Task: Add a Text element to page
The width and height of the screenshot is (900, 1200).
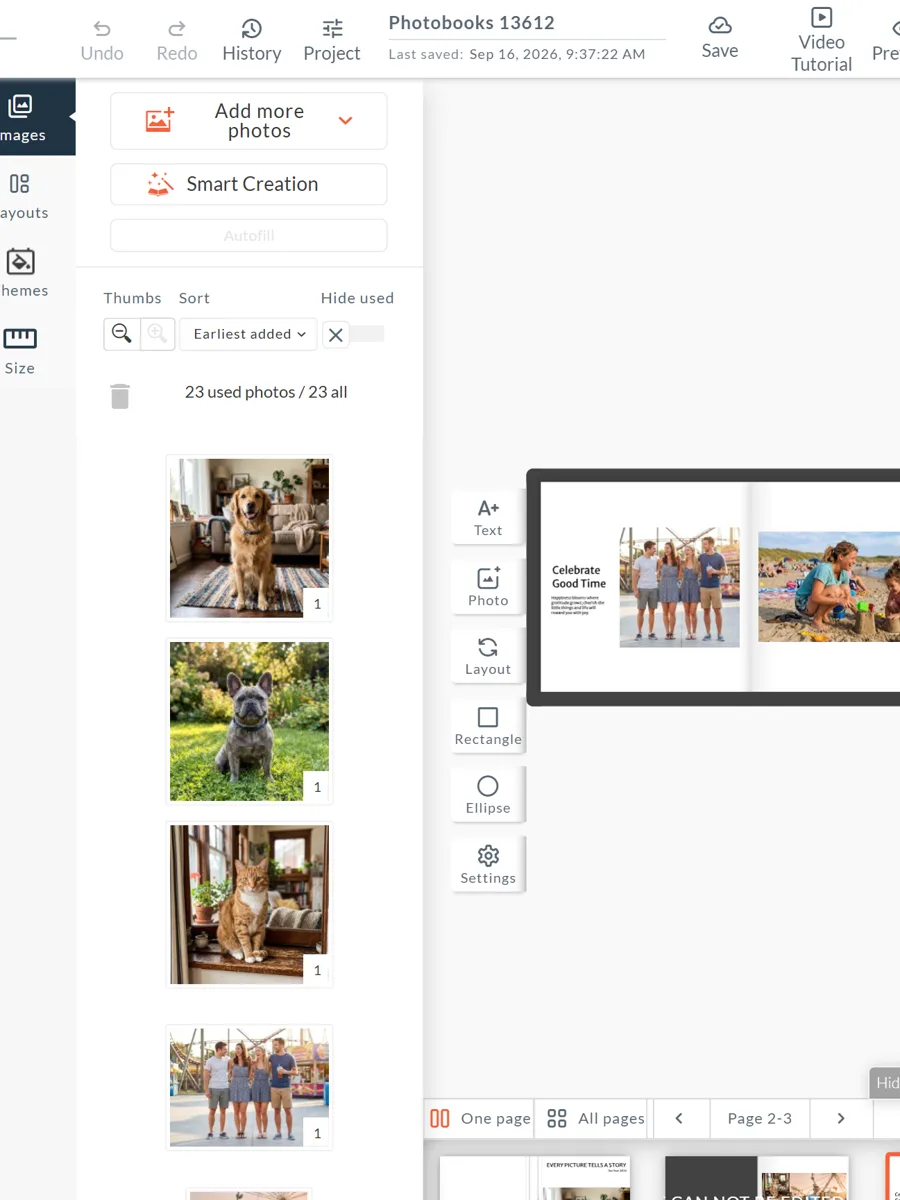Action: click(488, 517)
